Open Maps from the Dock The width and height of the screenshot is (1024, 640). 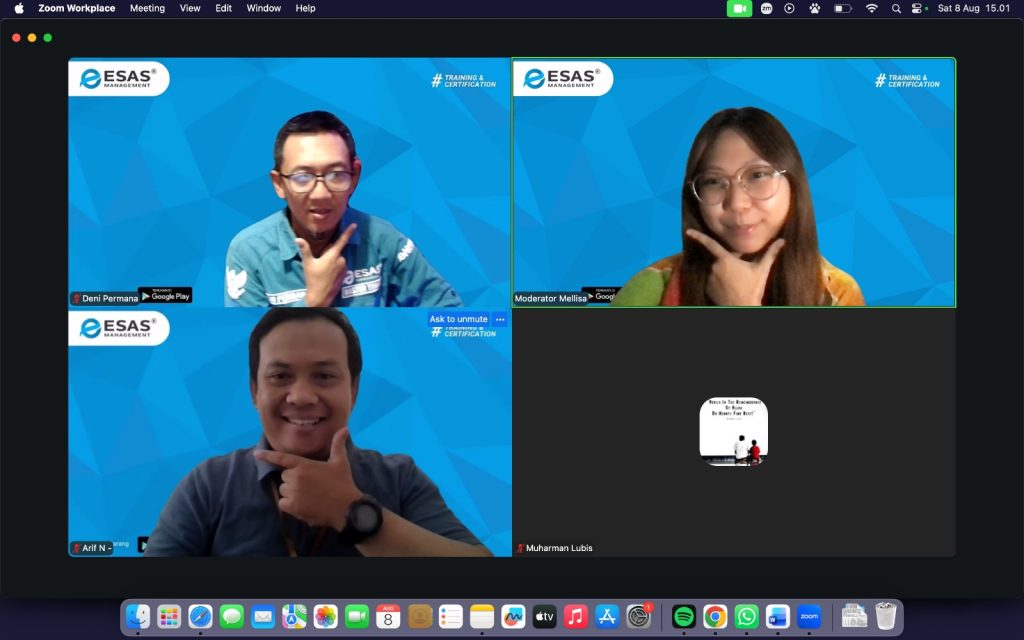click(294, 616)
